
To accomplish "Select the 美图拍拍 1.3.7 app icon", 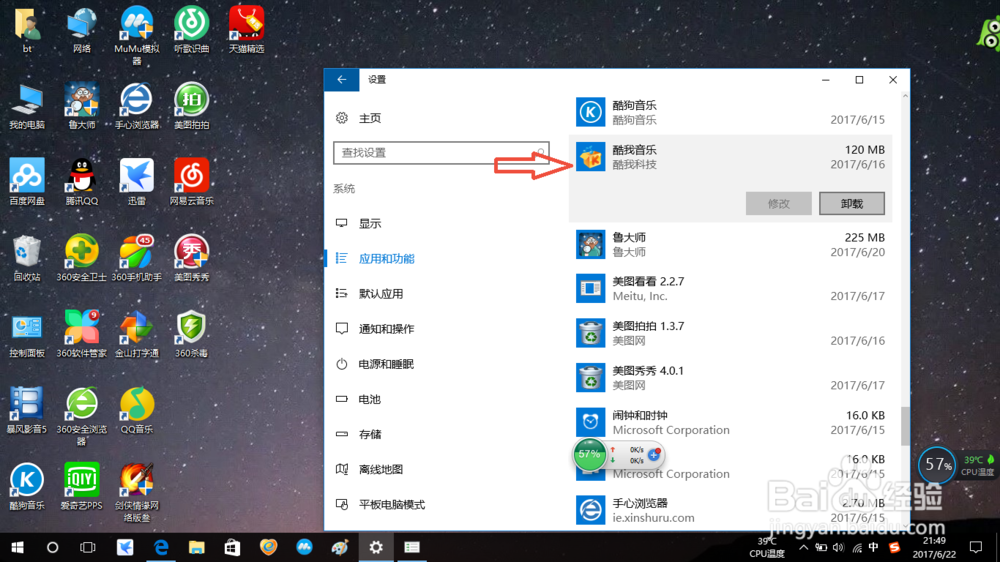I will (591, 333).
